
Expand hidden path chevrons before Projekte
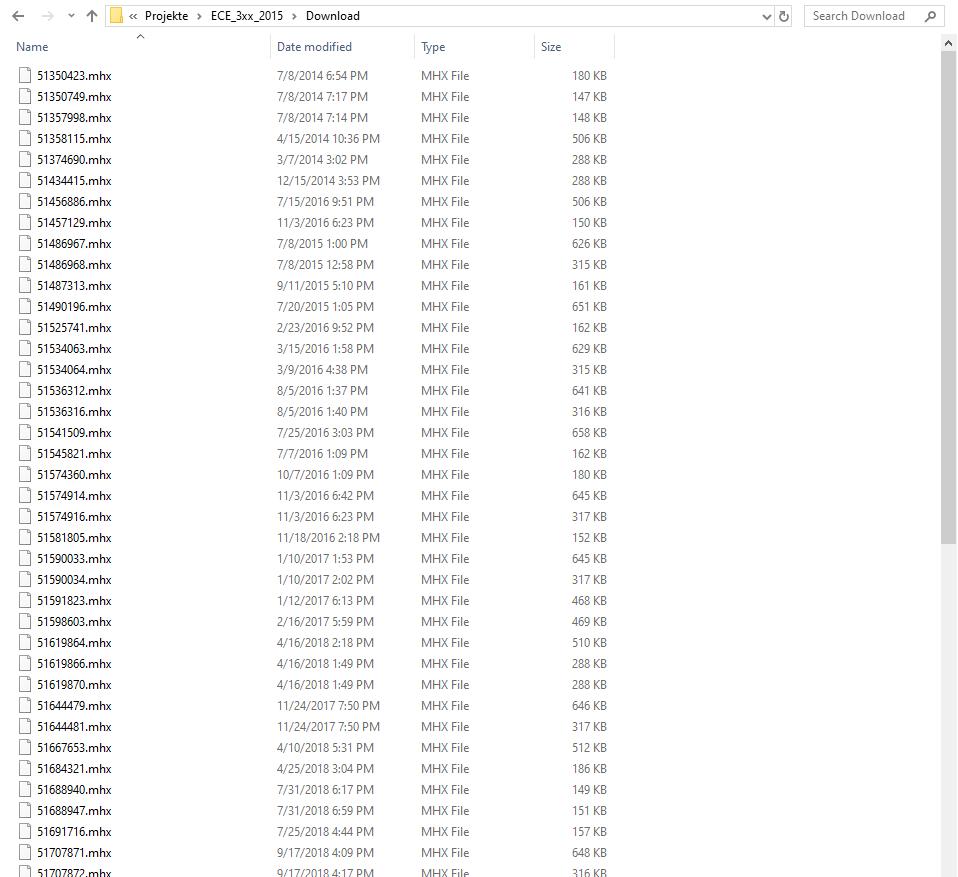[x=133, y=17]
